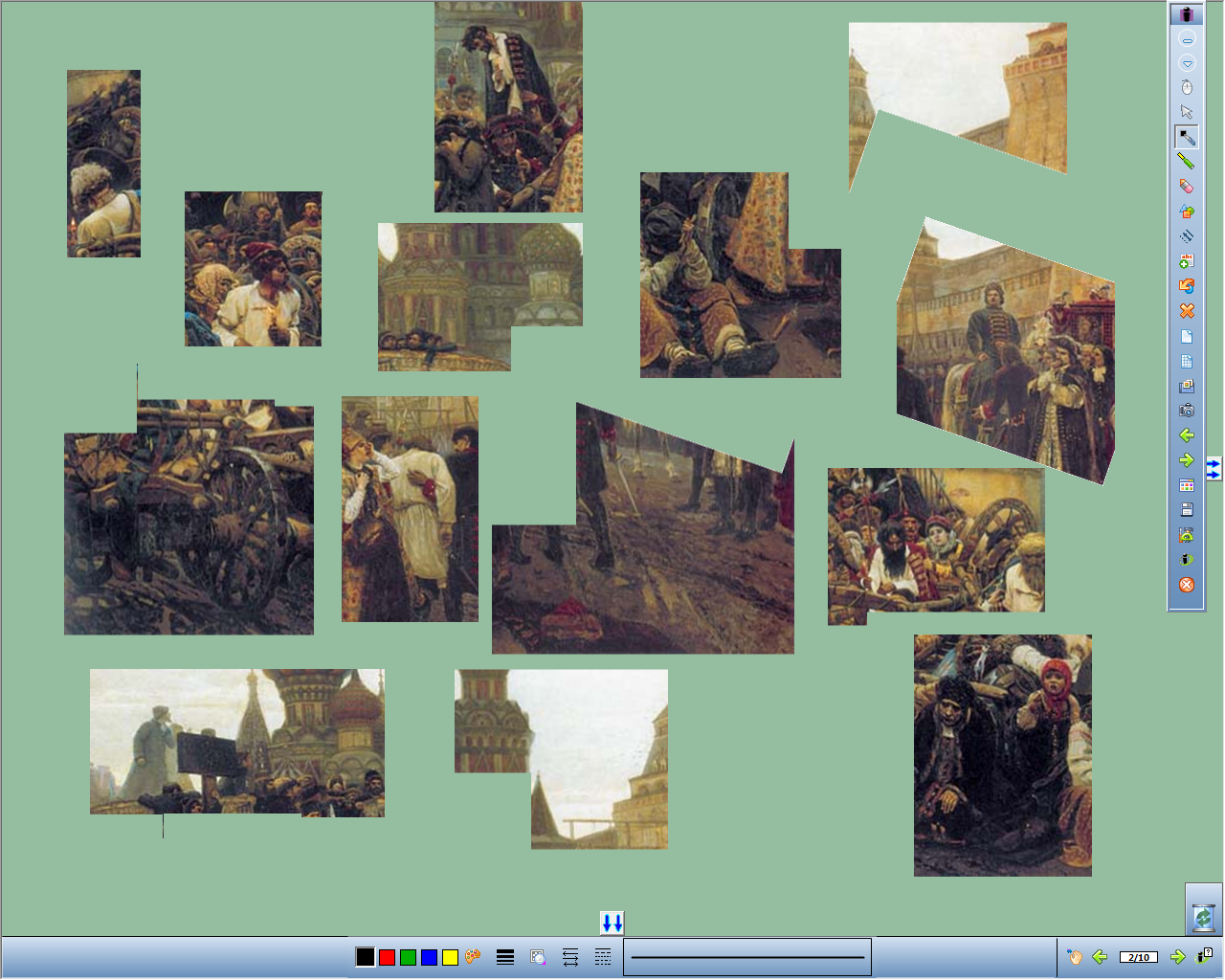Click the orange X clear icon
This screenshot has height=980, width=1225.
1187,311
